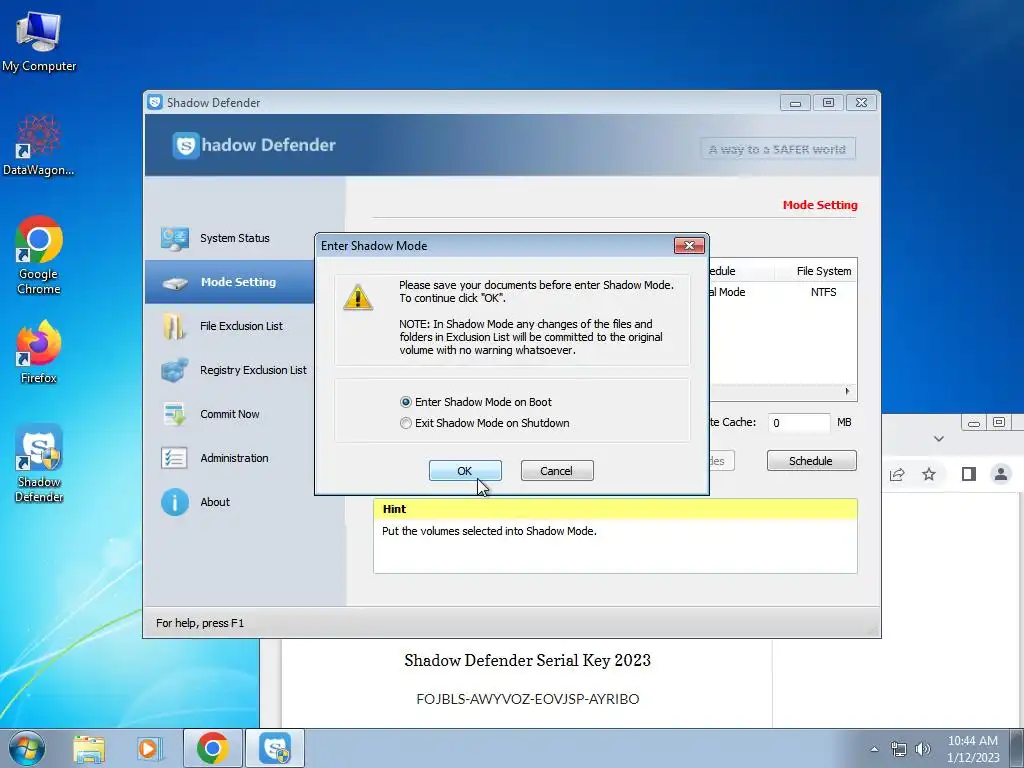Confirm dialog with OK button

(465, 471)
